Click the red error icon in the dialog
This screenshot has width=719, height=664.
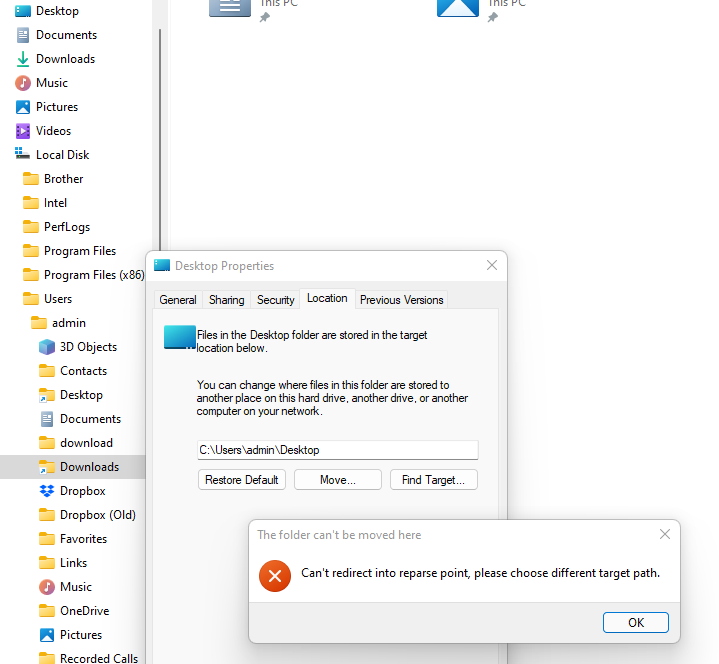click(275, 576)
